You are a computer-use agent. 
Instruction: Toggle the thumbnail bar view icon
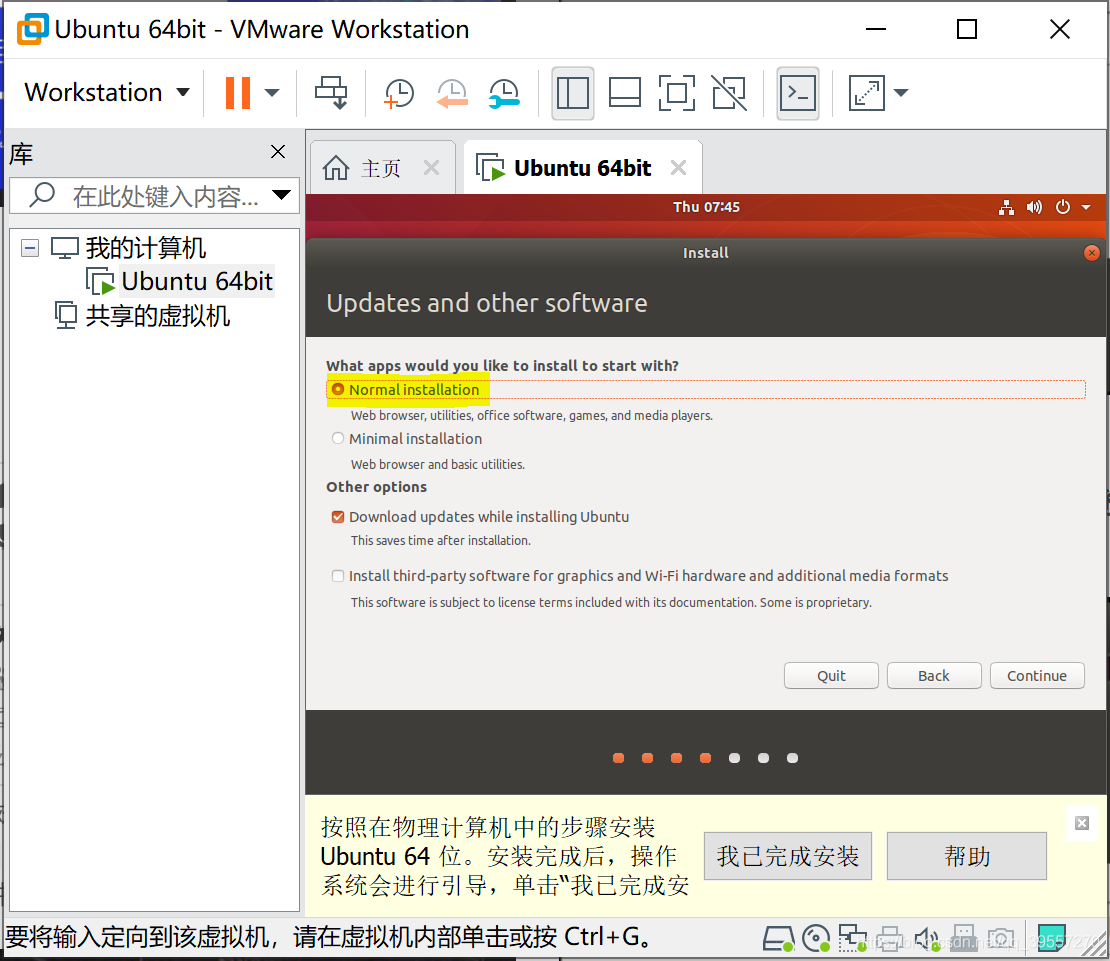coord(624,93)
